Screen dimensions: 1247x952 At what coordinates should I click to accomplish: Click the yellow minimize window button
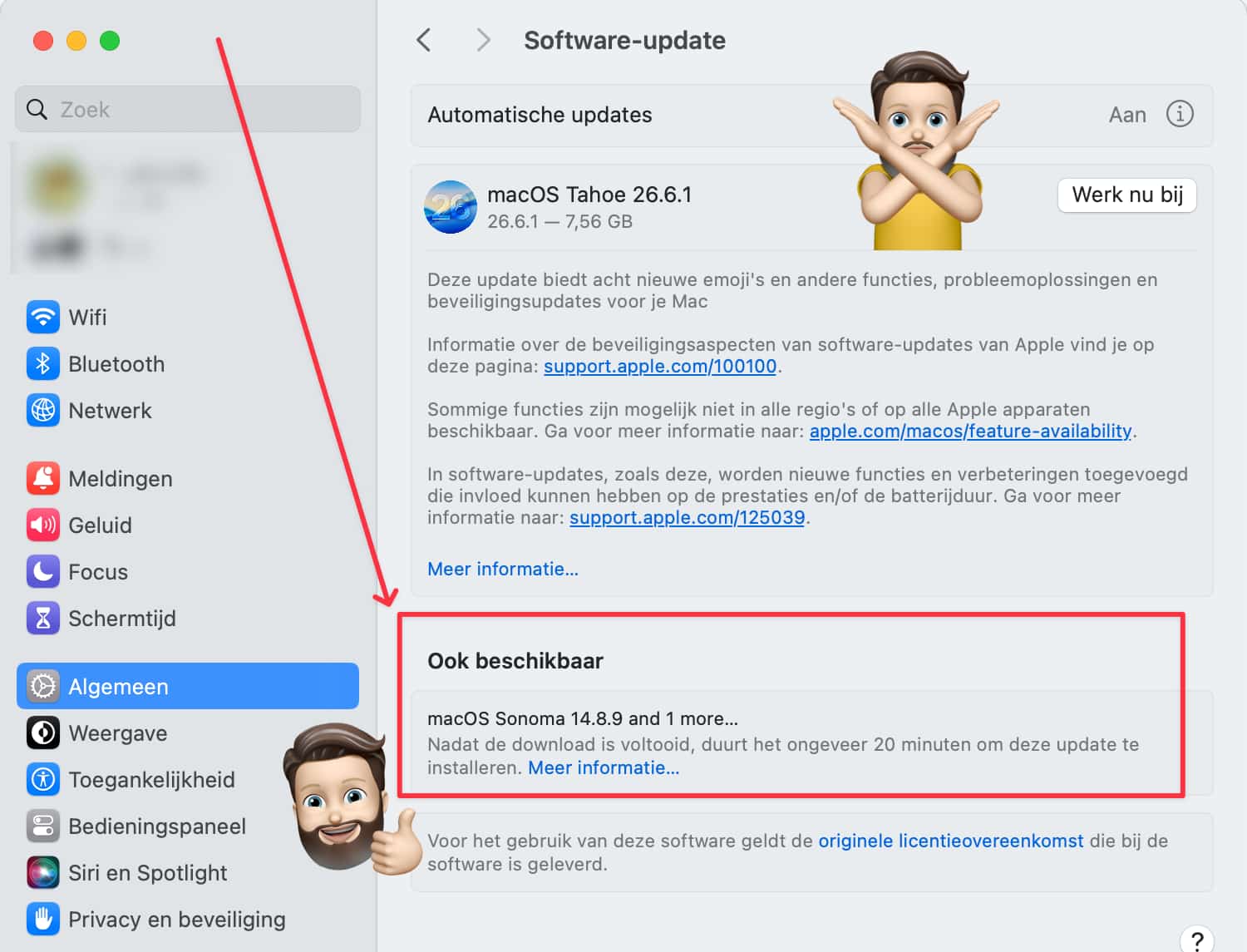(x=76, y=41)
